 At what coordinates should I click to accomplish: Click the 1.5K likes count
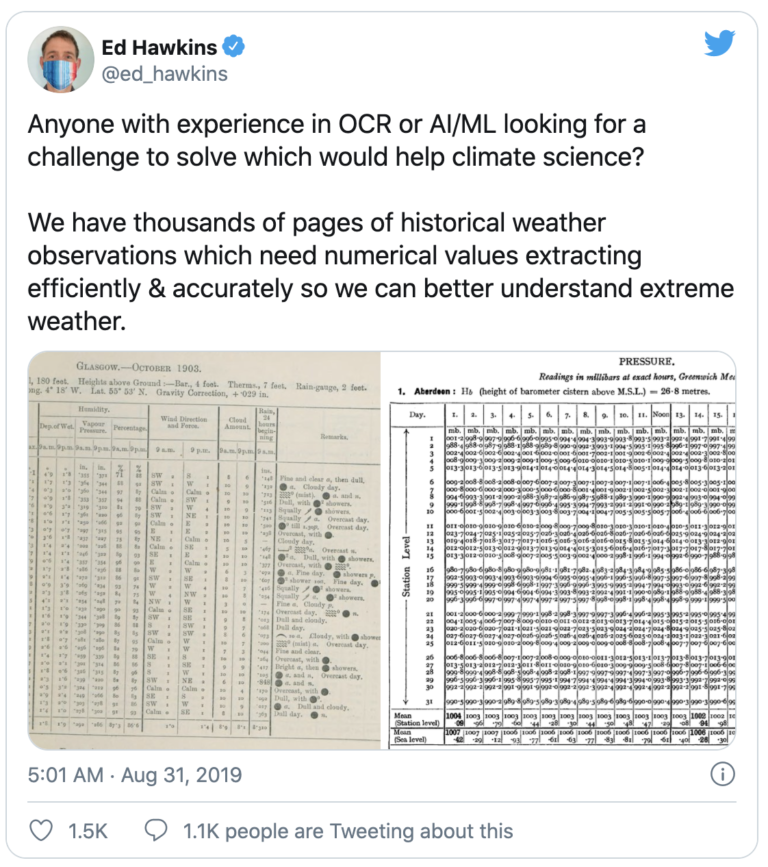pyautogui.click(x=88, y=831)
